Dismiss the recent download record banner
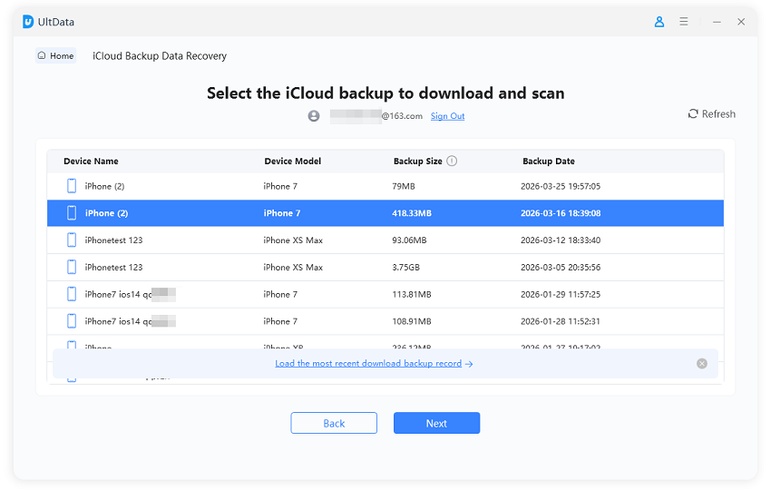Screen dimensions: 771x500 pyautogui.click(x=702, y=363)
